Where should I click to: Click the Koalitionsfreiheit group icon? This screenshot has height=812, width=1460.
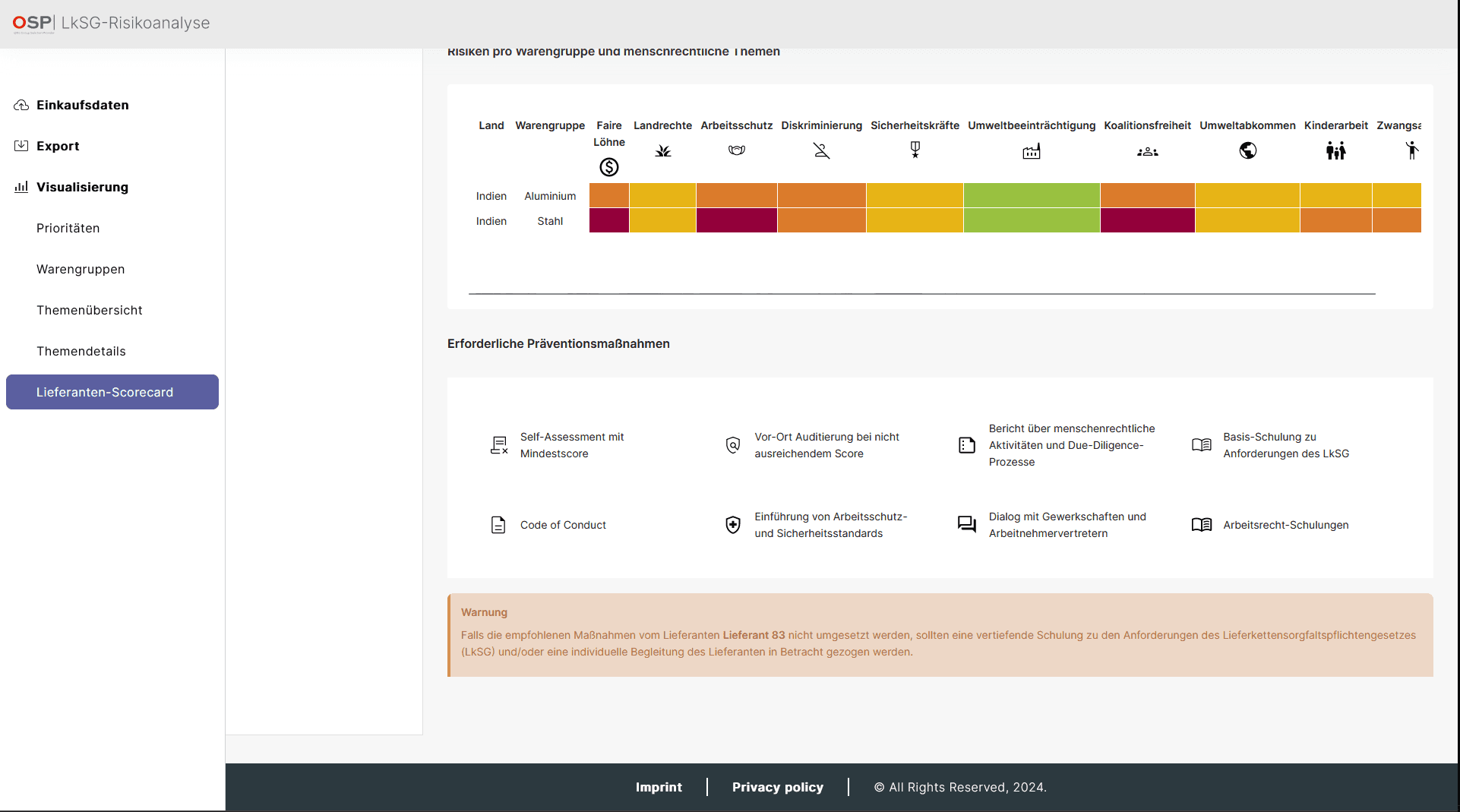[1148, 152]
